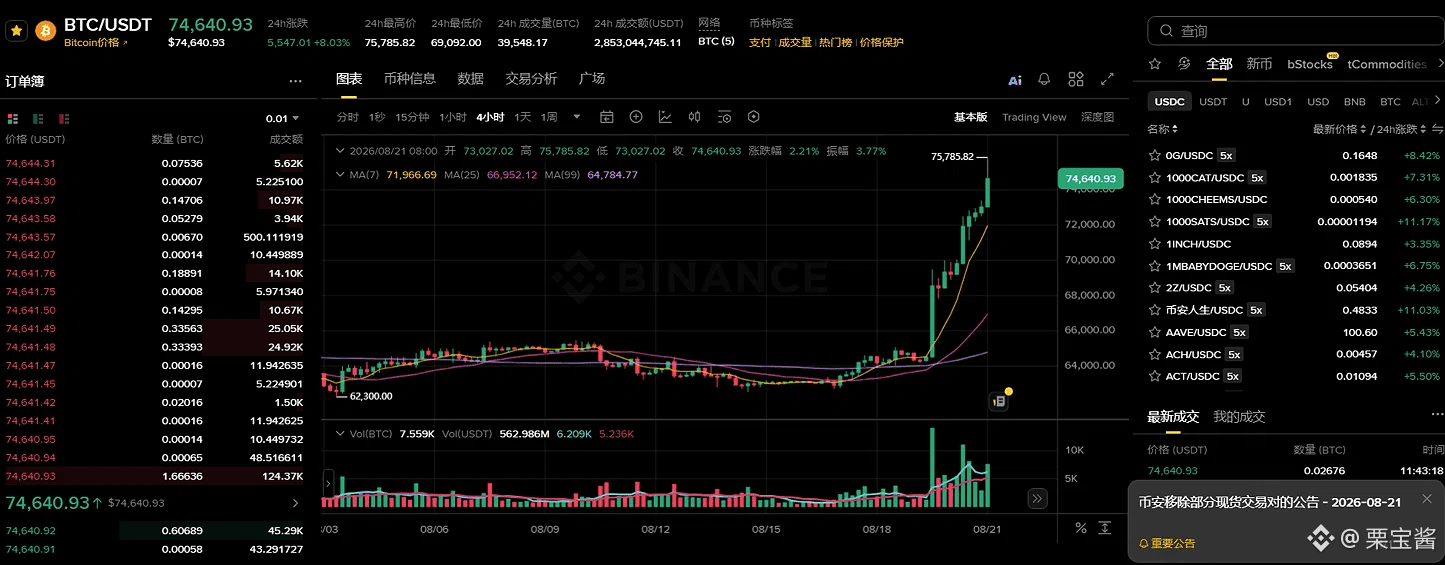This screenshot has width=1445, height=565.
Task: Open the order book three-dot menu
Action: 295,82
